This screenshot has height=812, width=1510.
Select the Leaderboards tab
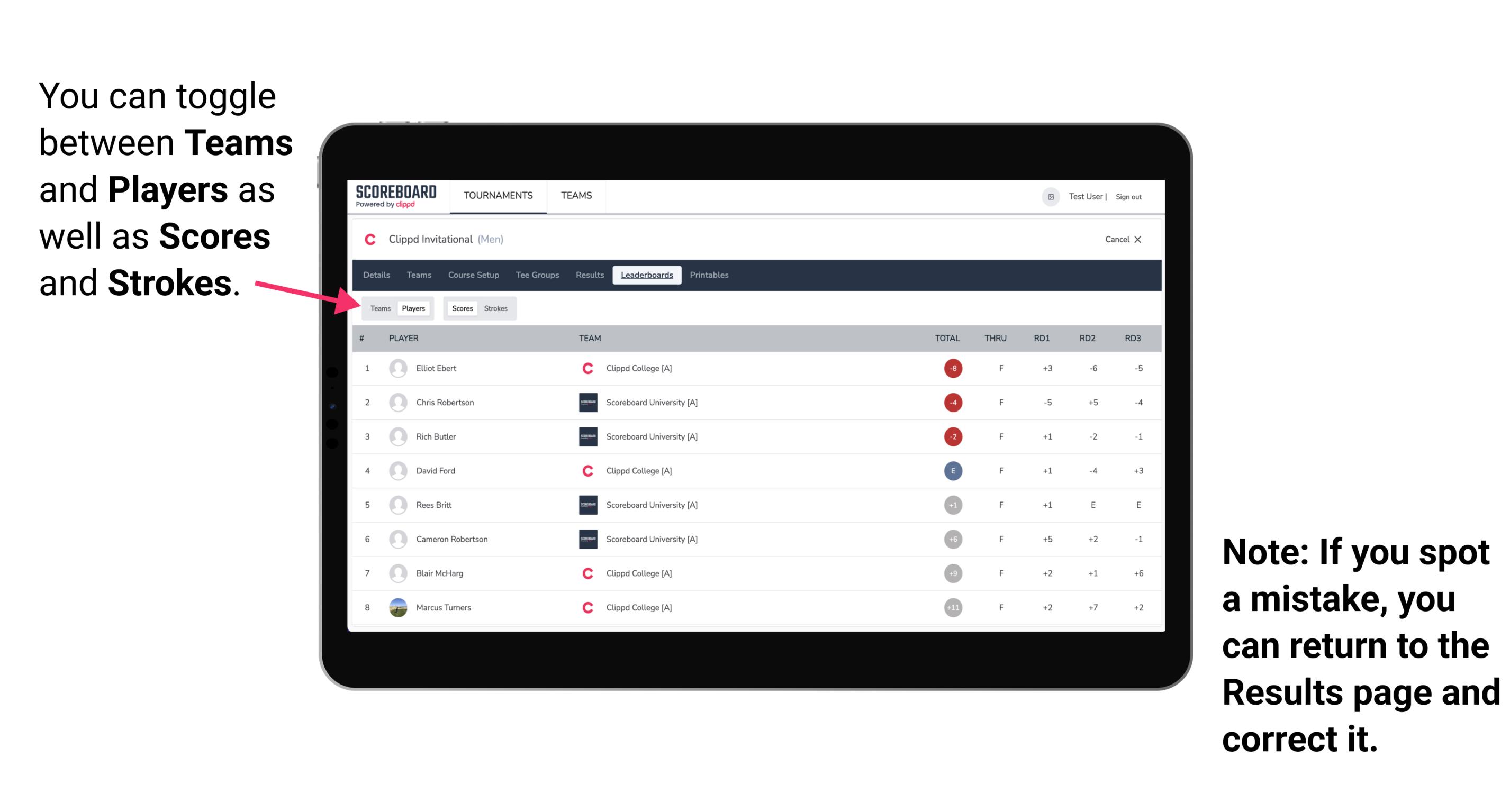click(x=647, y=275)
